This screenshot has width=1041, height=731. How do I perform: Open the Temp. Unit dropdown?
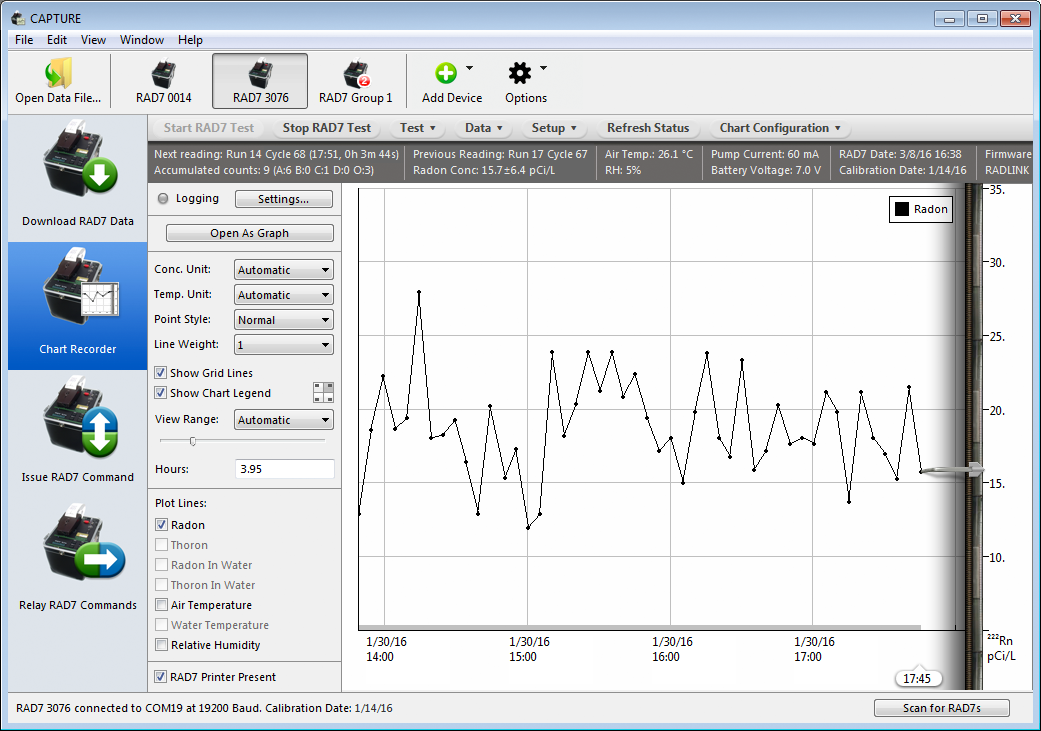pyautogui.click(x=283, y=295)
